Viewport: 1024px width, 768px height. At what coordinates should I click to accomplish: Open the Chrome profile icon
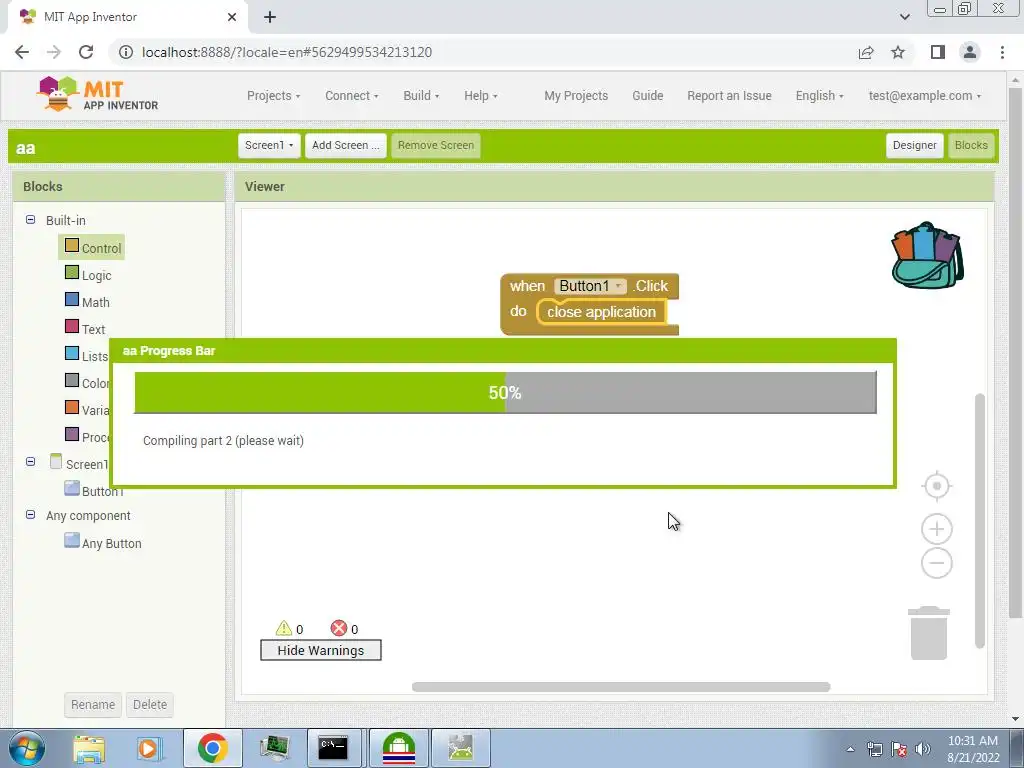[x=970, y=52]
